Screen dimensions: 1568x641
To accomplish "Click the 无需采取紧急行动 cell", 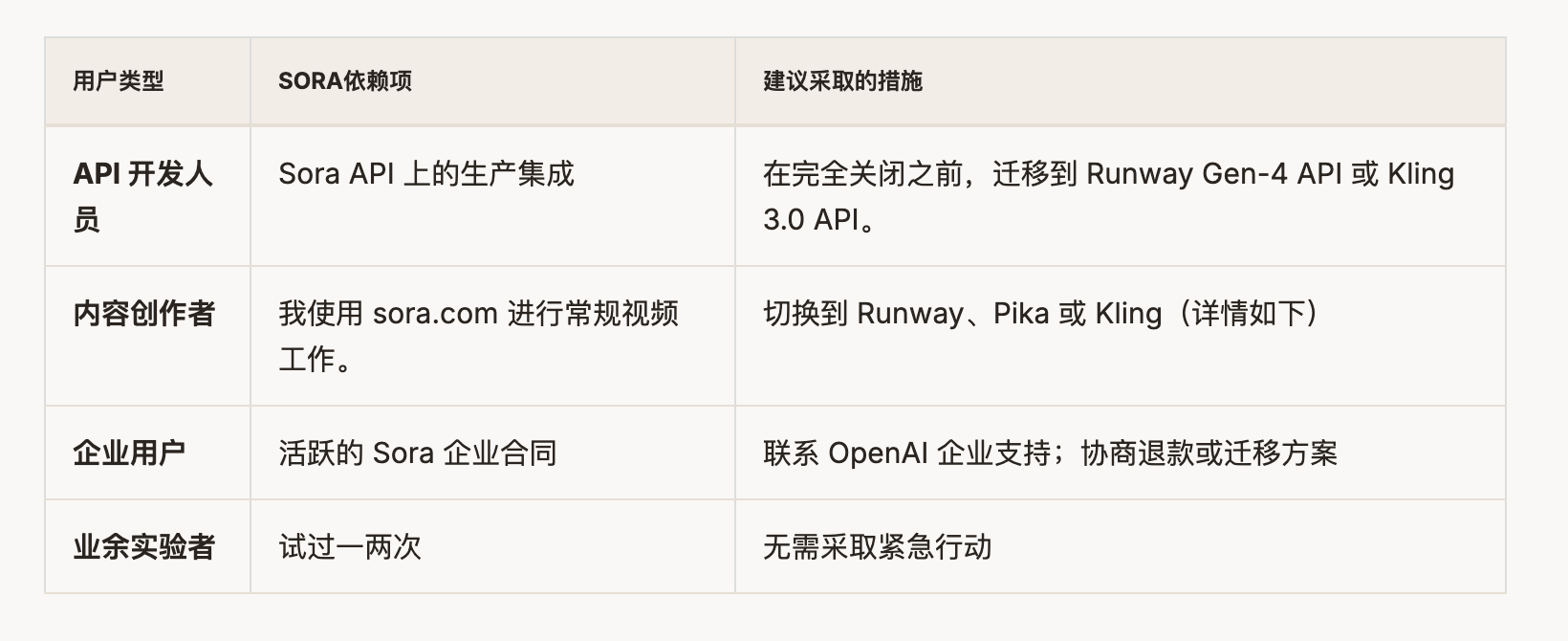I will (x=877, y=547).
